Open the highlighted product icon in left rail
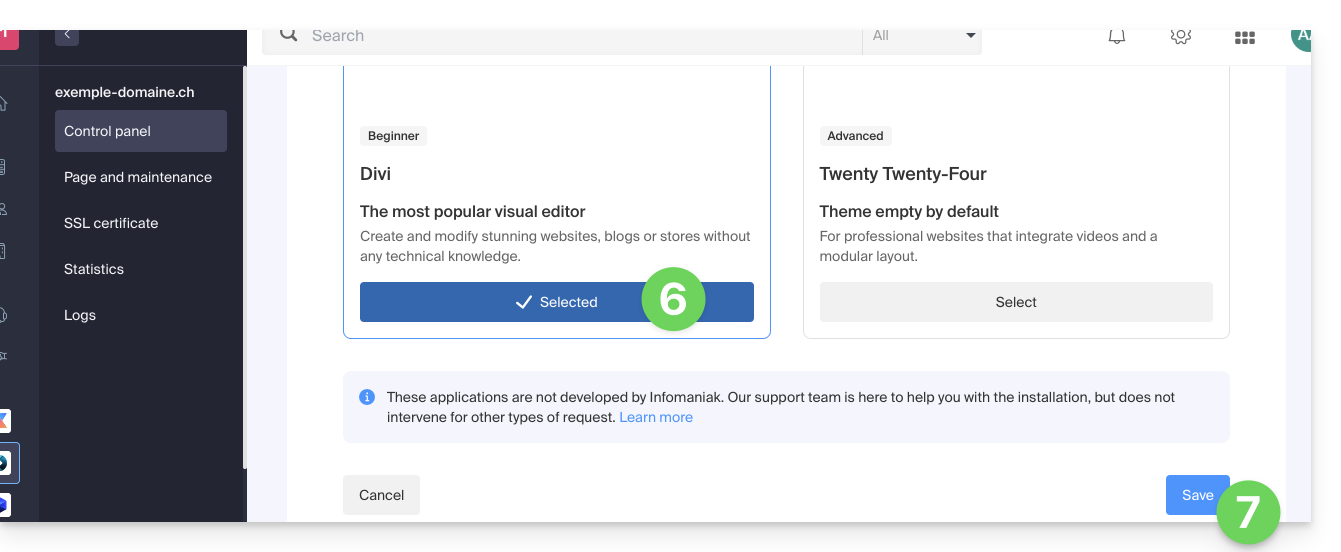The image size is (1341, 552). pyautogui.click(x=4, y=463)
